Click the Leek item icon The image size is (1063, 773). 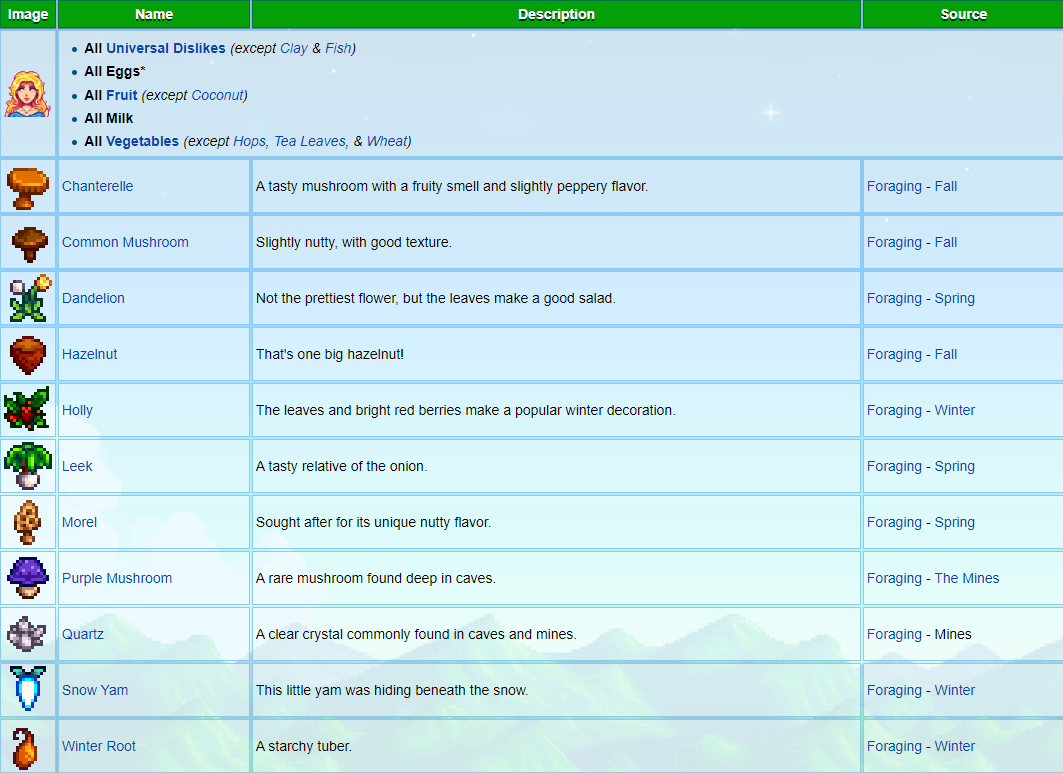28,466
